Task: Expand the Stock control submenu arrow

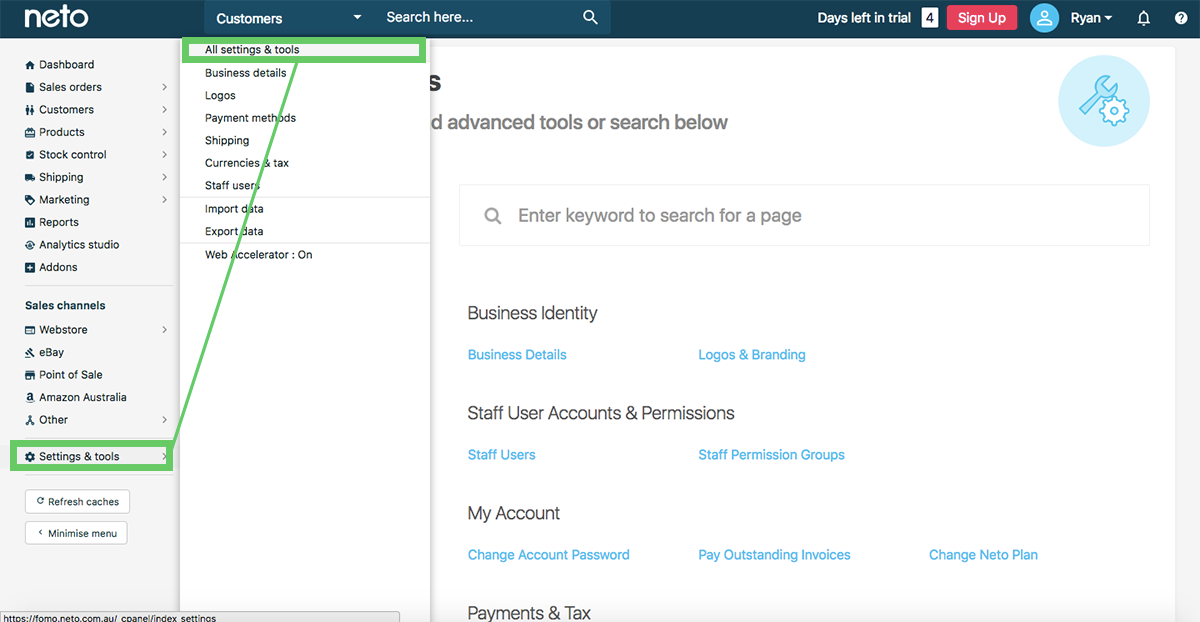Action: tap(164, 155)
